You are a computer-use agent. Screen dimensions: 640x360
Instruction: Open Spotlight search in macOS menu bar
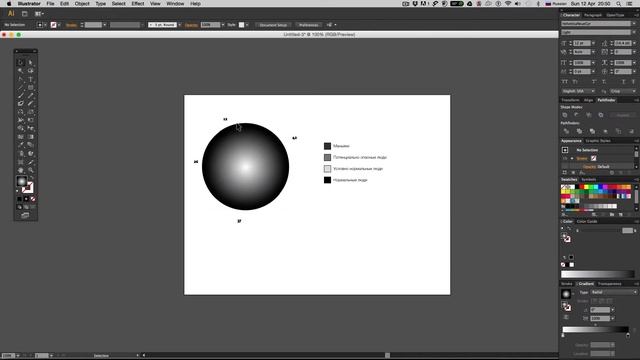tap(619, 4)
